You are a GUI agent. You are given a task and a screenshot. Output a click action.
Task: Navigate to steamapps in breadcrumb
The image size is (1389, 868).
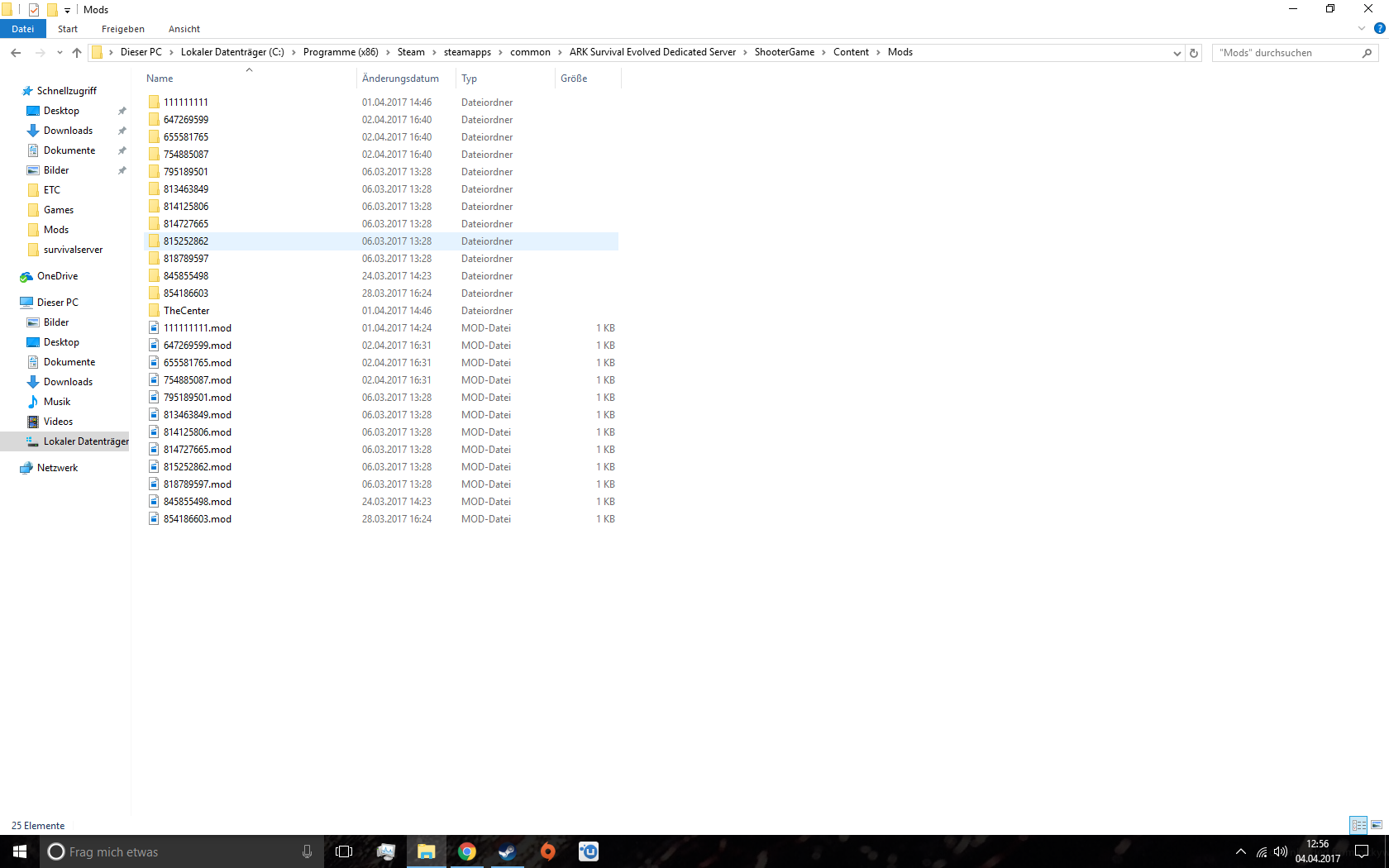click(467, 52)
